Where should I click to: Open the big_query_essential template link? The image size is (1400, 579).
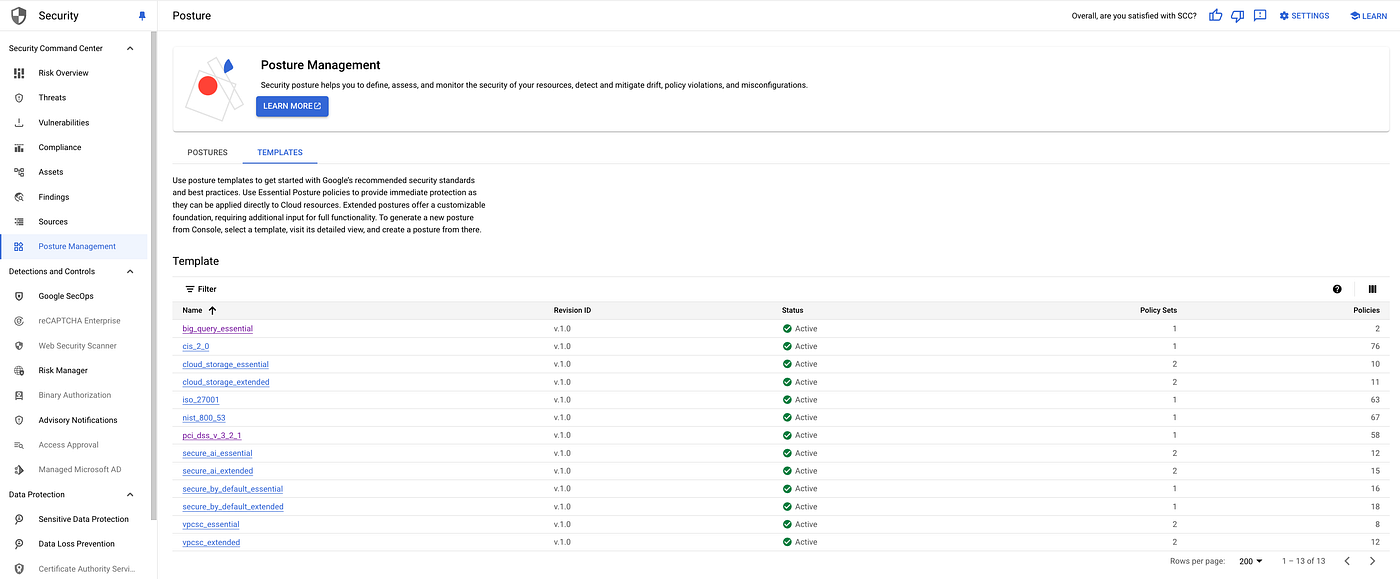(217, 329)
